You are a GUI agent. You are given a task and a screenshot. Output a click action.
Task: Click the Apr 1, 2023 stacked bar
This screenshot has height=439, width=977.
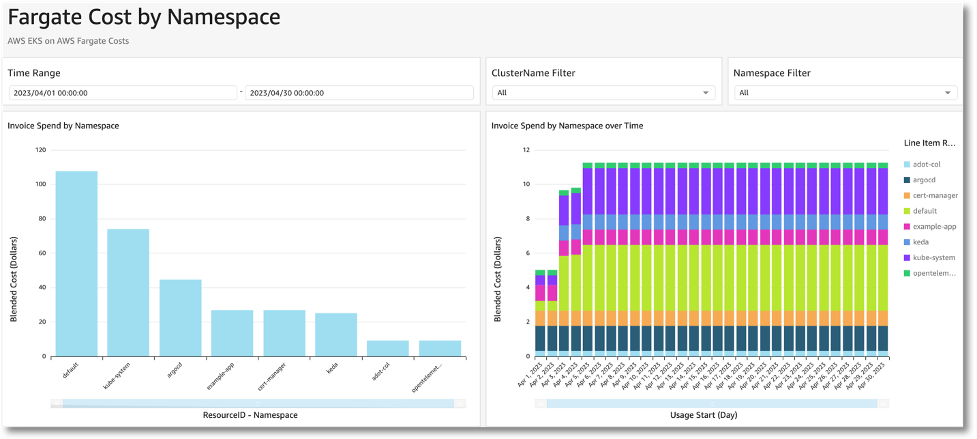click(x=540, y=313)
